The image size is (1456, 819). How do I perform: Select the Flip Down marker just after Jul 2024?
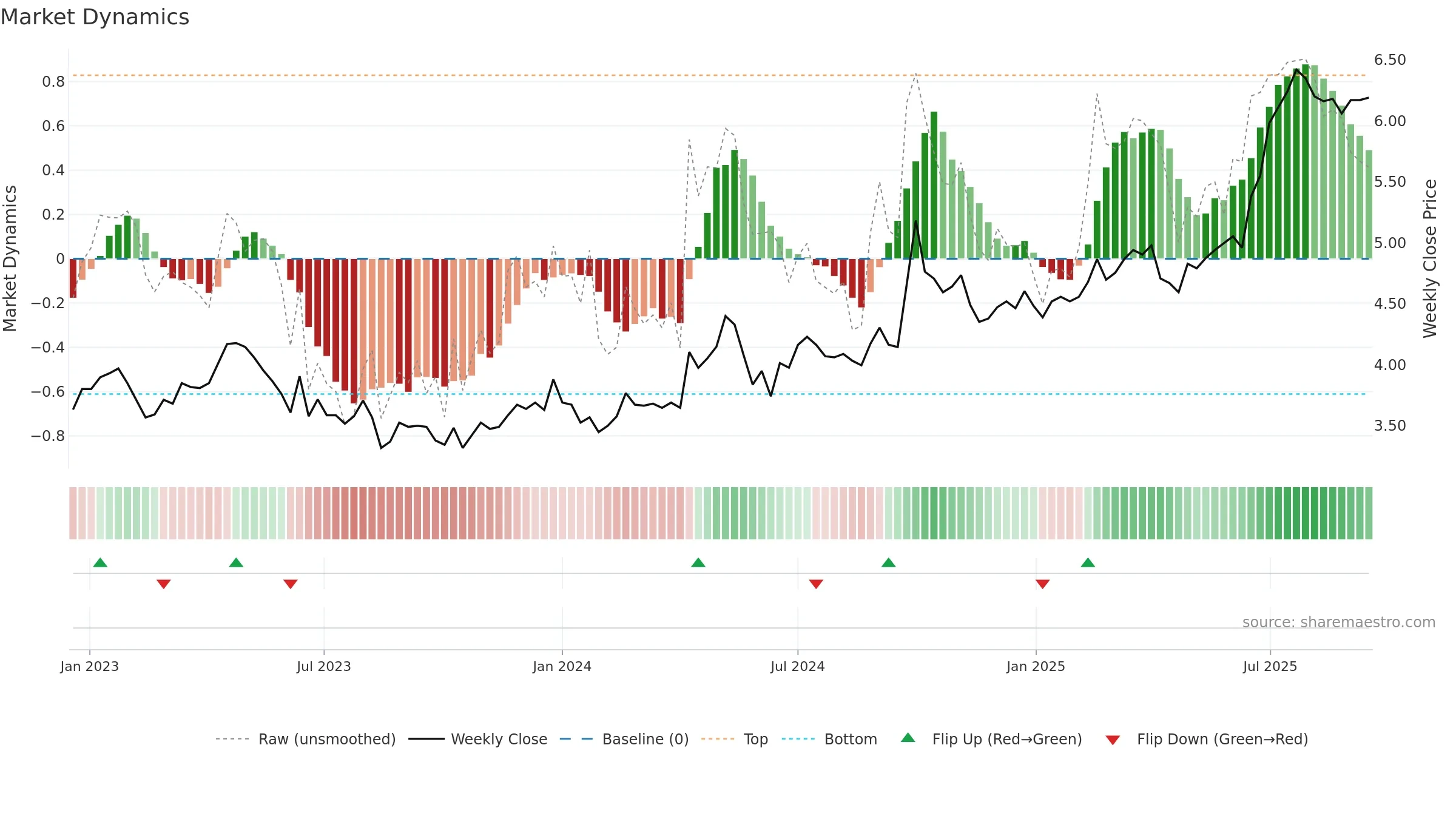[x=816, y=584]
